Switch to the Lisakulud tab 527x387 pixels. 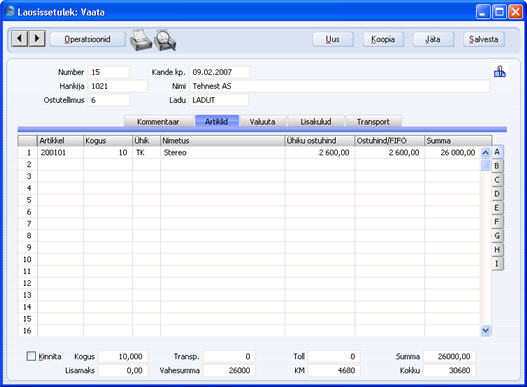316,121
